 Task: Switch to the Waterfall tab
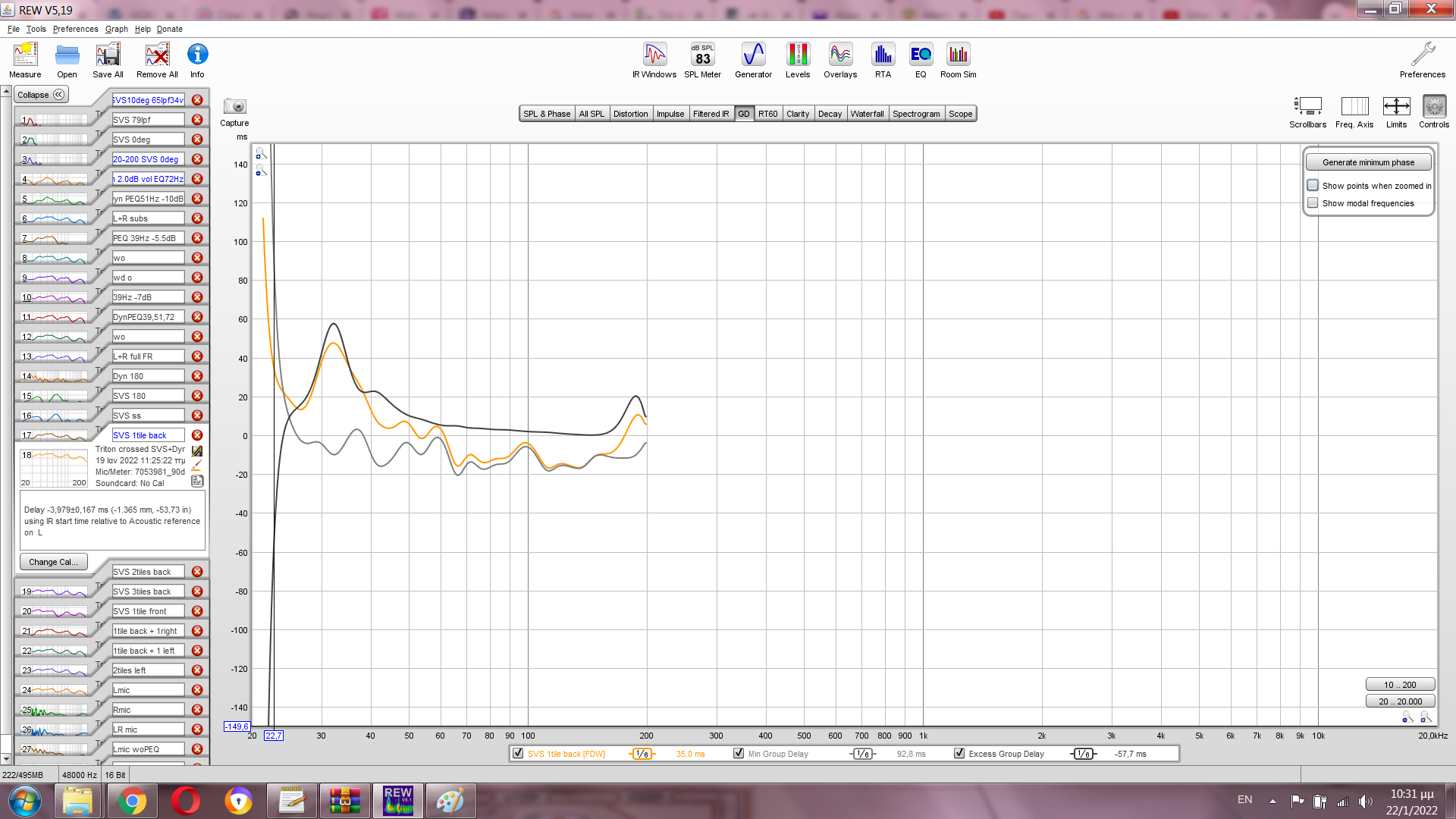[x=867, y=114]
